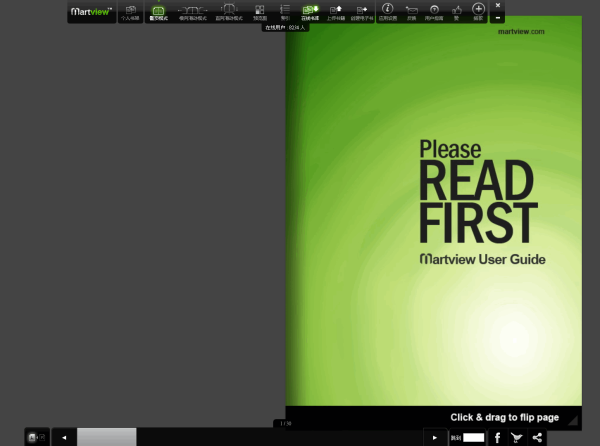
Task: Open the personal bookshelf icon
Action: tap(130, 13)
